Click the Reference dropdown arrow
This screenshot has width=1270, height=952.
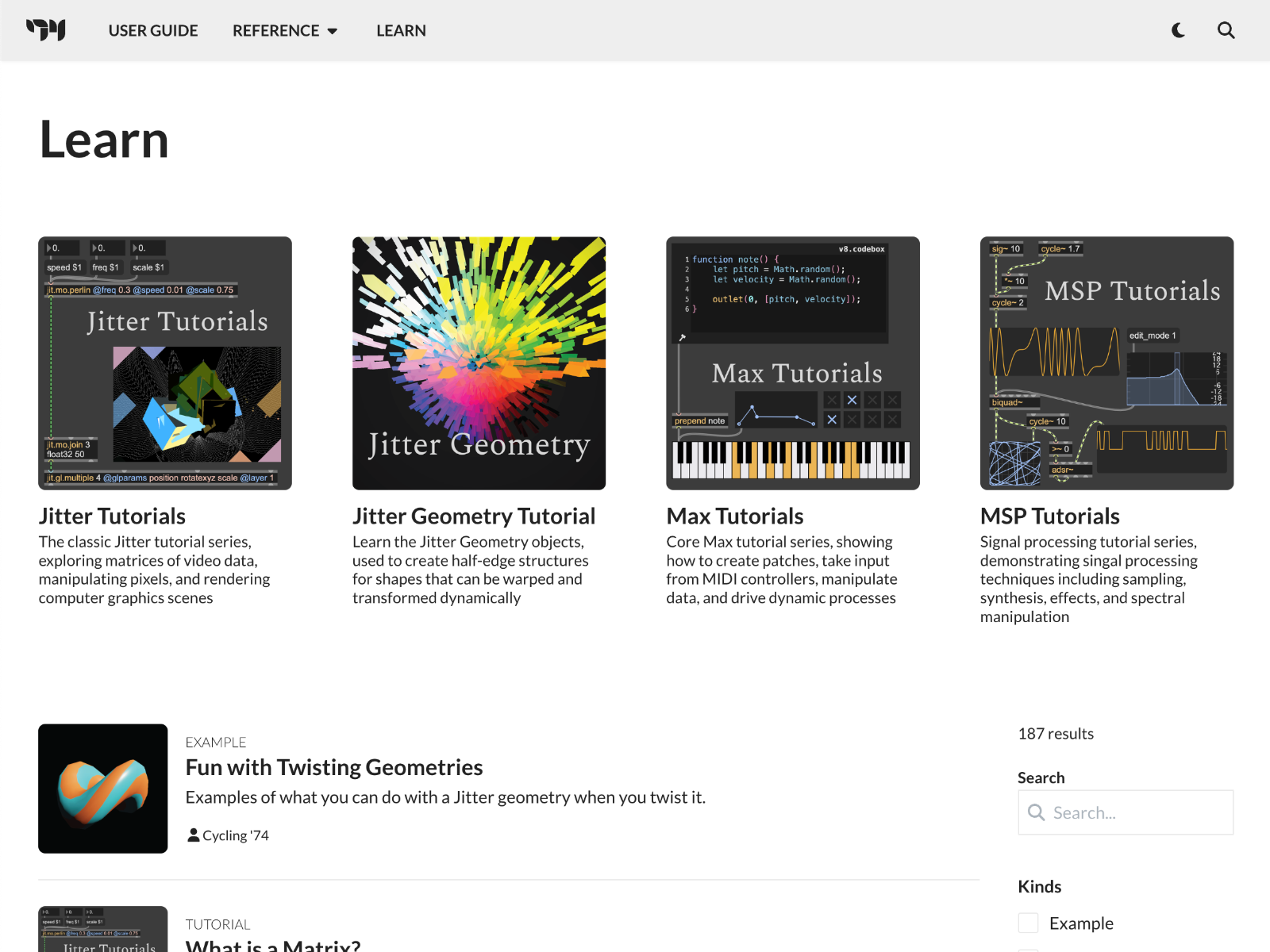333,31
